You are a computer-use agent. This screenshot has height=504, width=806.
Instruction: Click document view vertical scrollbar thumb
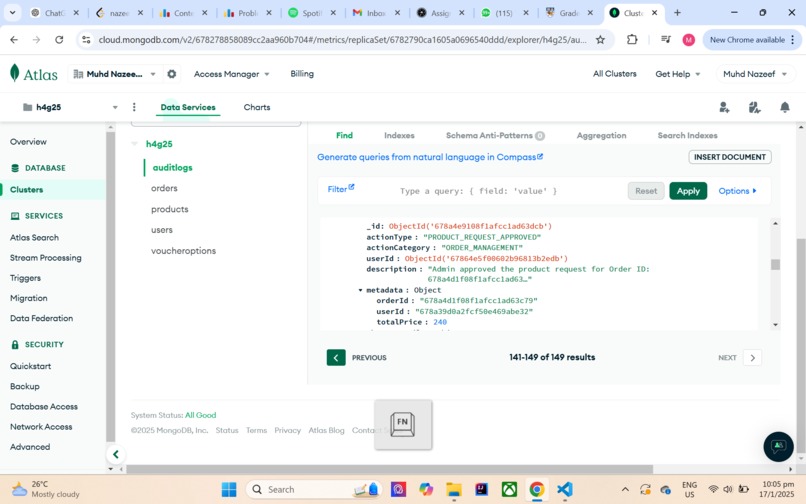pyautogui.click(x=775, y=264)
